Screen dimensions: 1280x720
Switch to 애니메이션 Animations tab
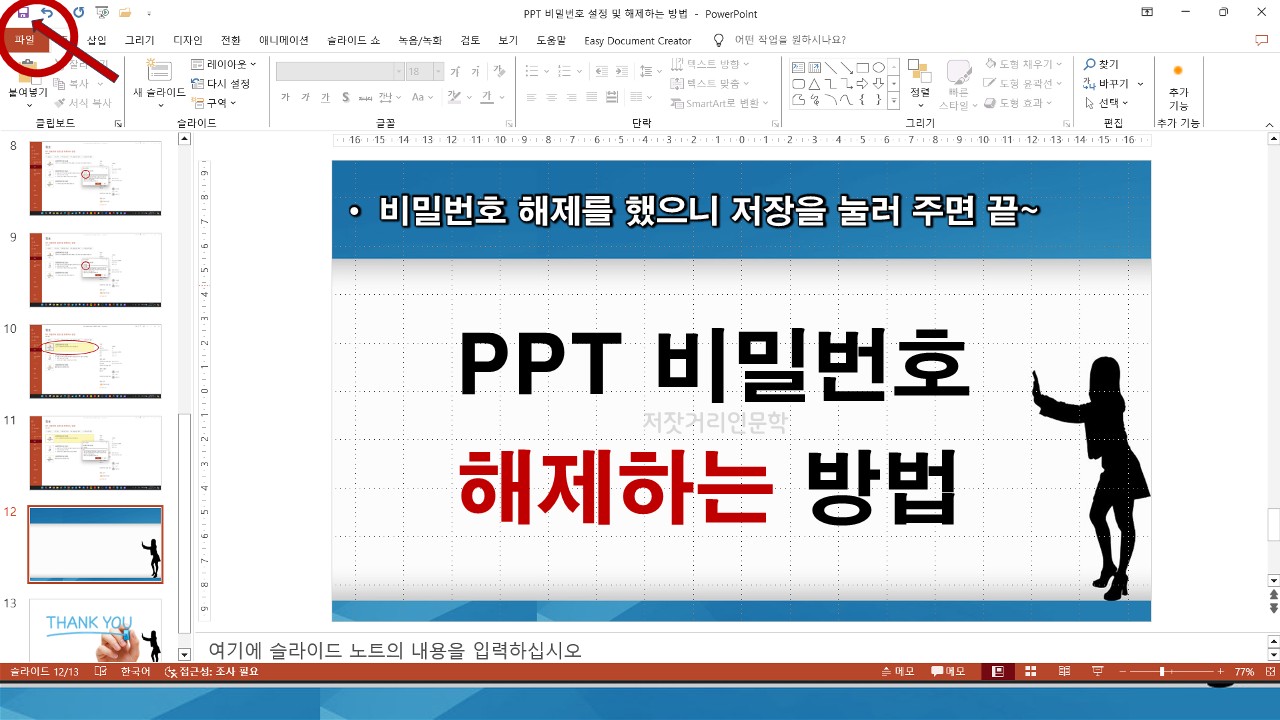coord(283,40)
